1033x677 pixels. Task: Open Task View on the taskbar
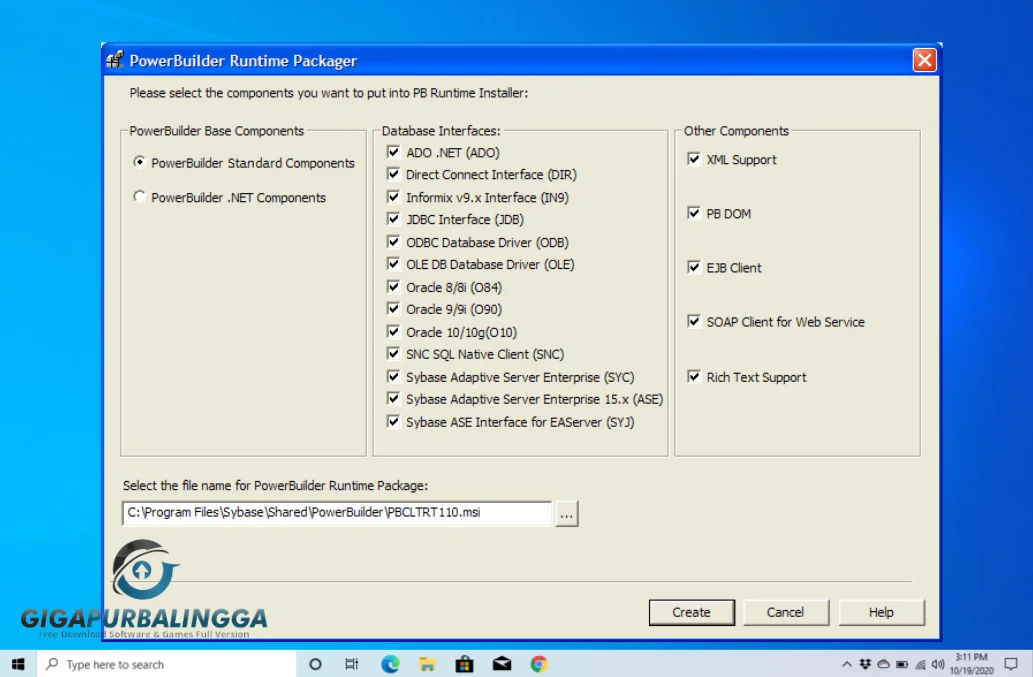coord(352,663)
